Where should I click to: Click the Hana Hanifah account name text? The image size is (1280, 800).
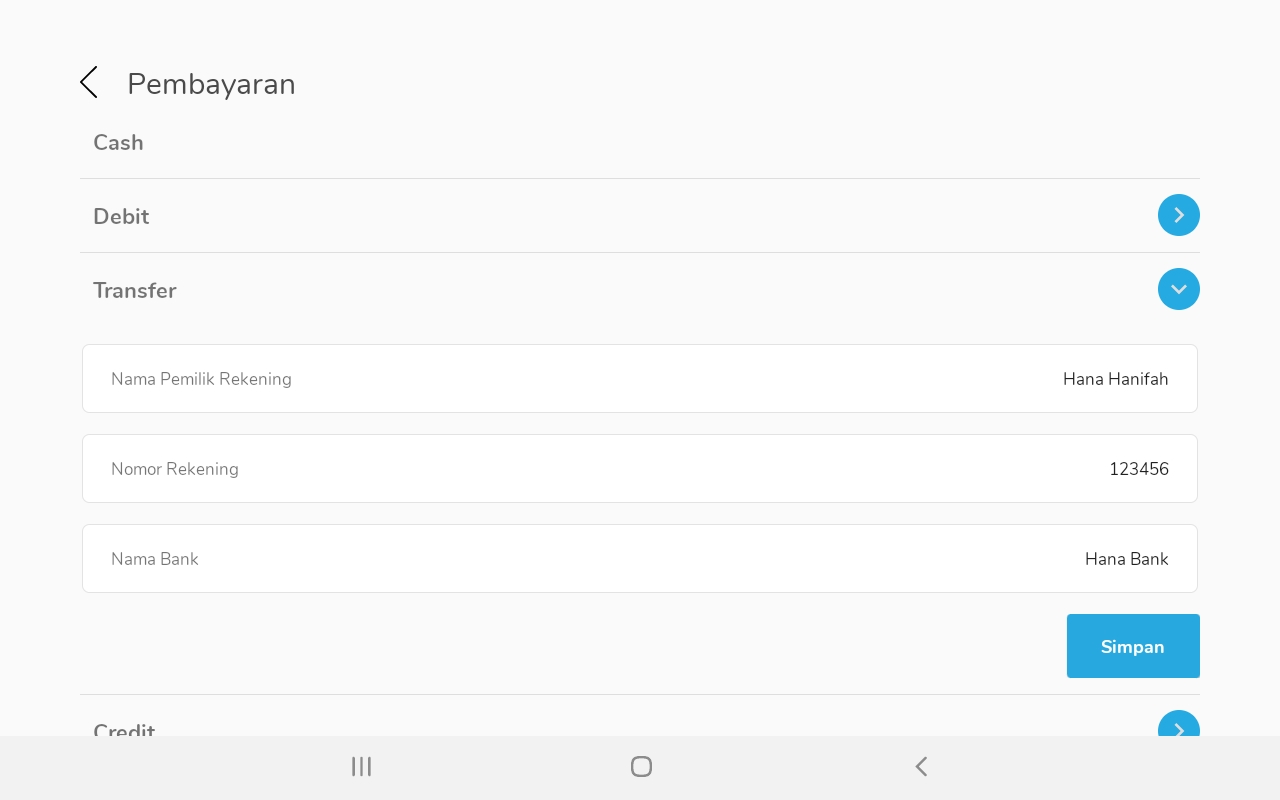[x=1115, y=379]
